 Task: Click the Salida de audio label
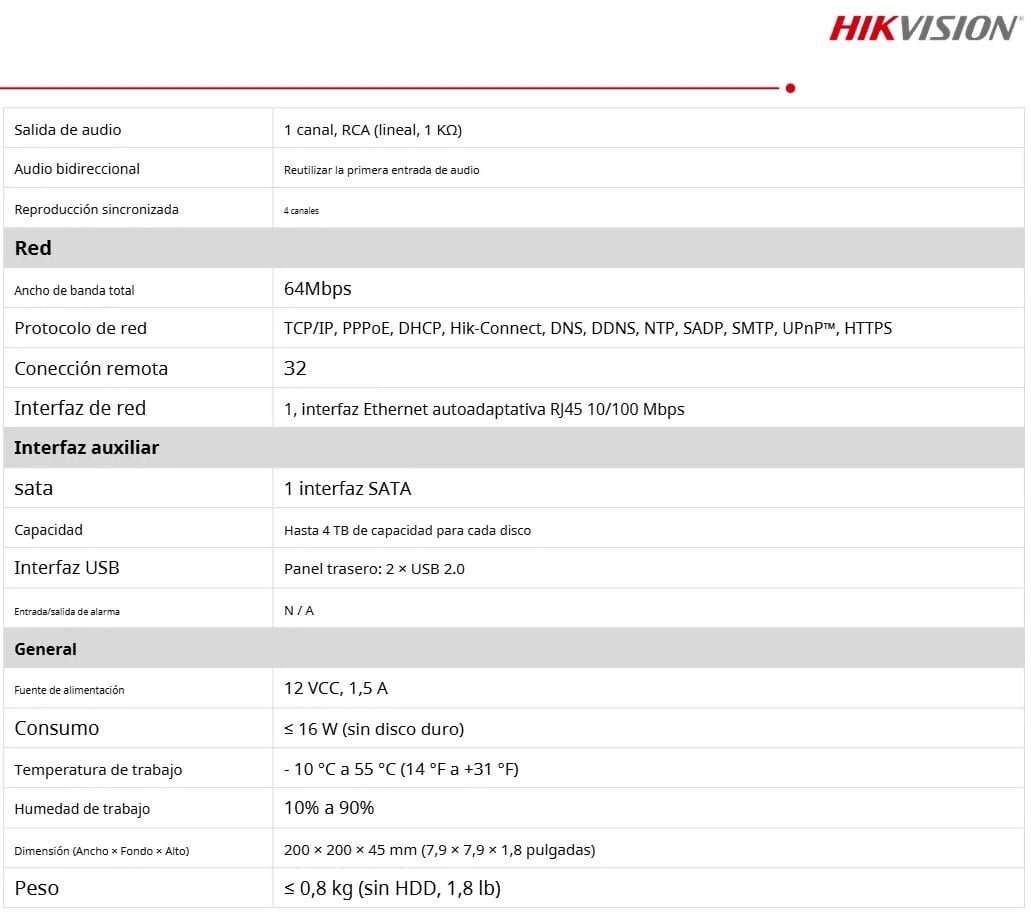click(67, 130)
